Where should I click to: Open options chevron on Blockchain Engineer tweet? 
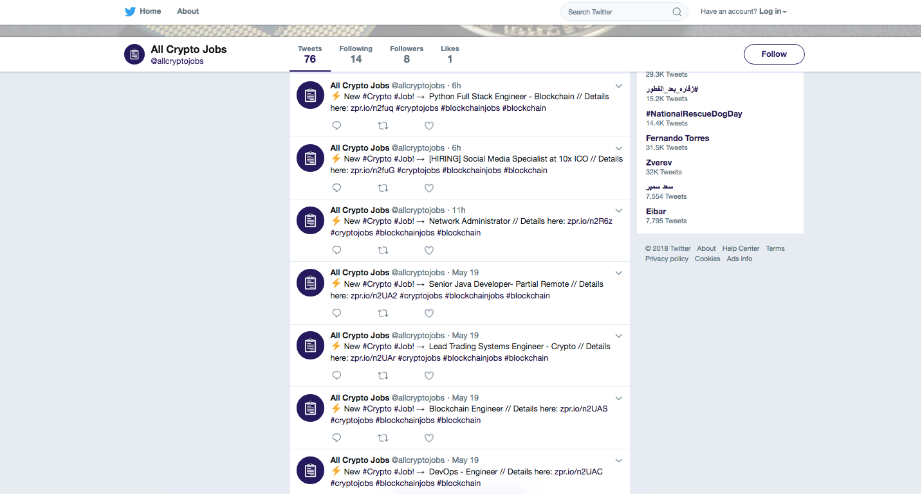click(619, 398)
